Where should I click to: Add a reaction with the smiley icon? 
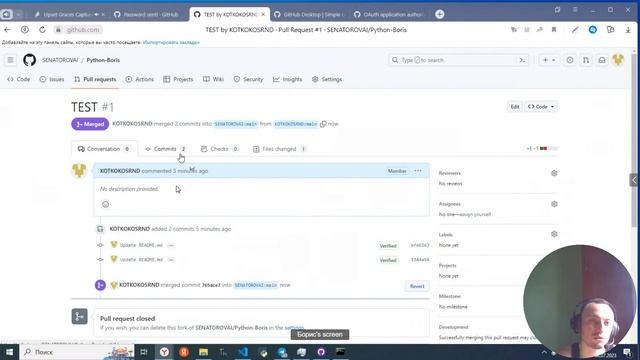(x=106, y=204)
